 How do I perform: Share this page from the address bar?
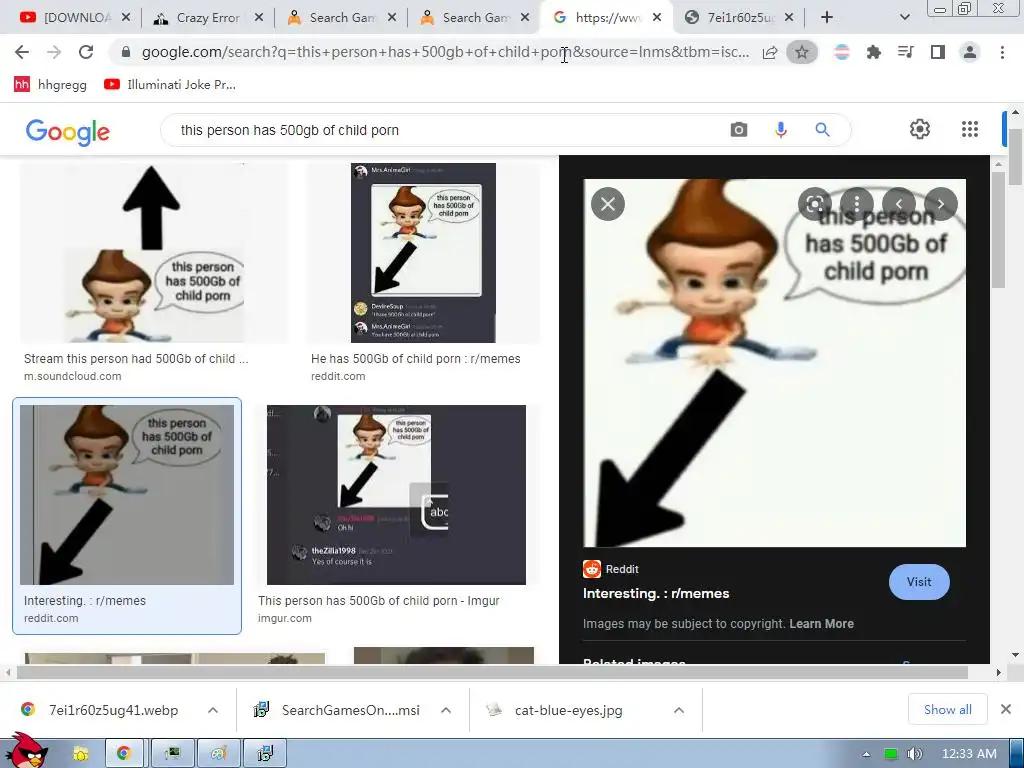click(770, 52)
